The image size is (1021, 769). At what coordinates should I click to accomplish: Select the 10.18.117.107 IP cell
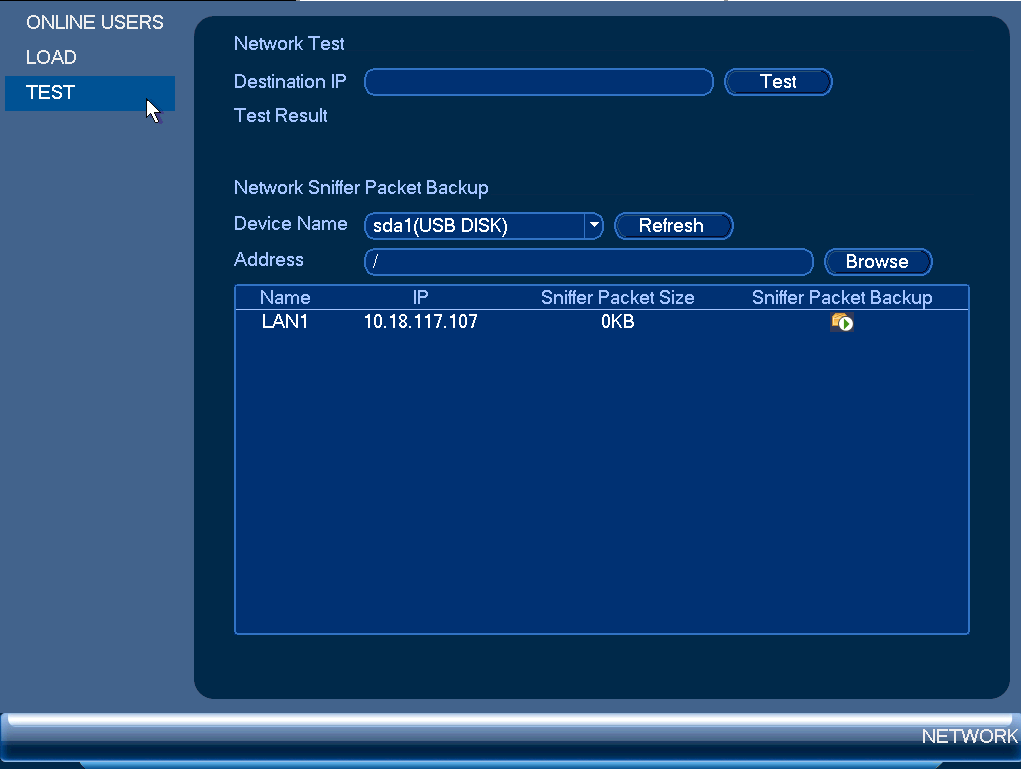tap(421, 321)
